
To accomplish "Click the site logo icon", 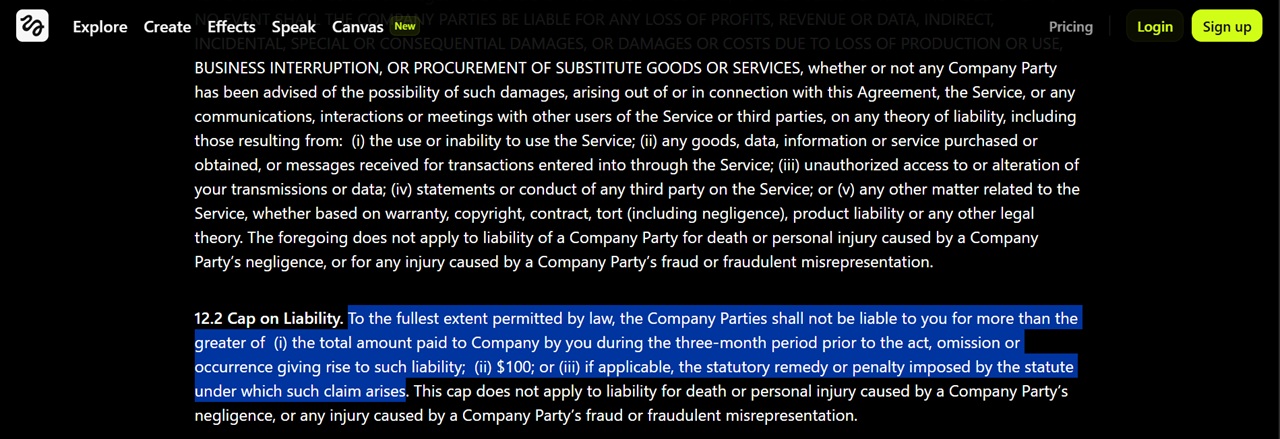I will (32, 26).
